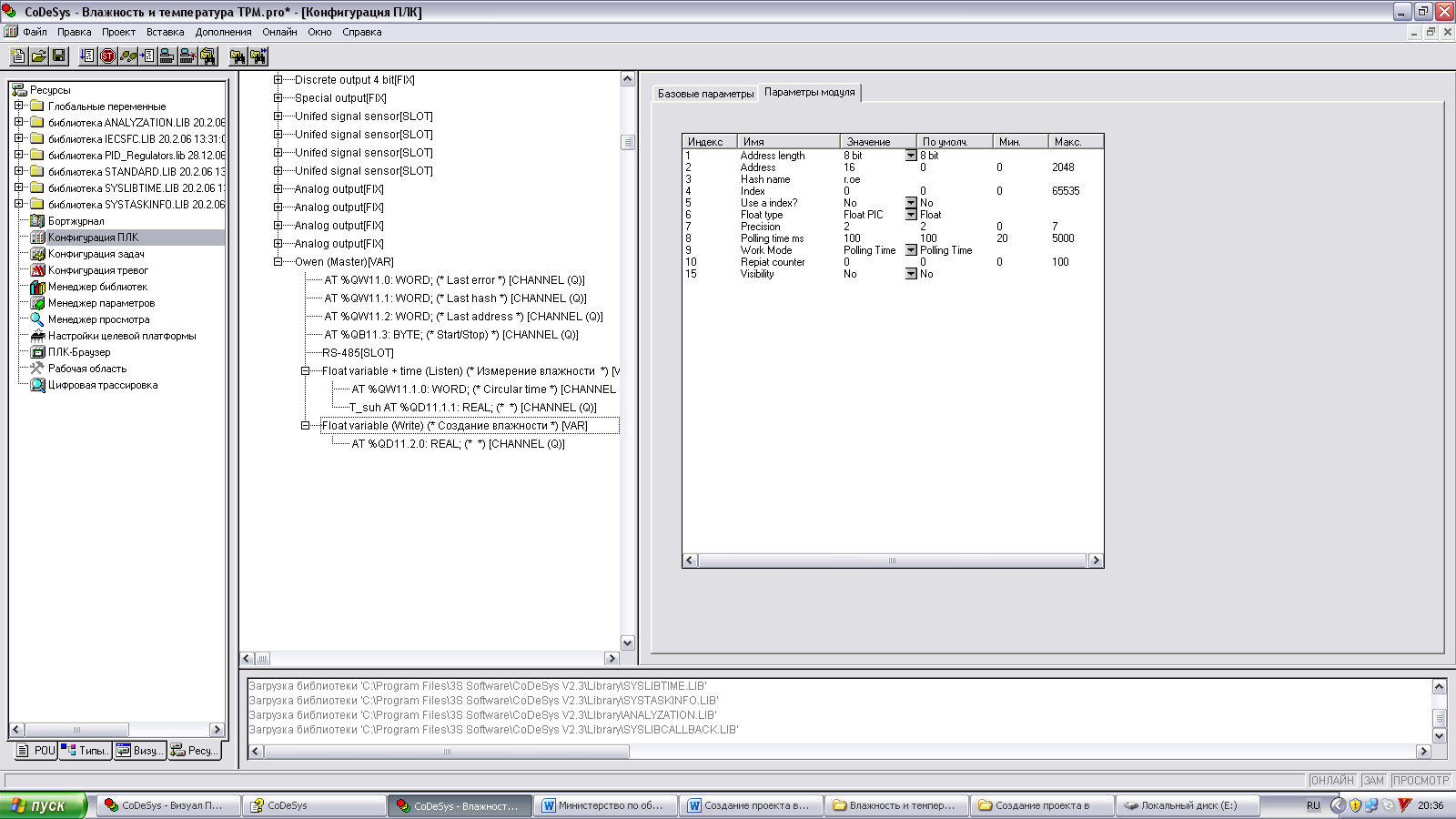Switch to Визу... tab
This screenshot has height=819, width=1456.
tap(139, 751)
